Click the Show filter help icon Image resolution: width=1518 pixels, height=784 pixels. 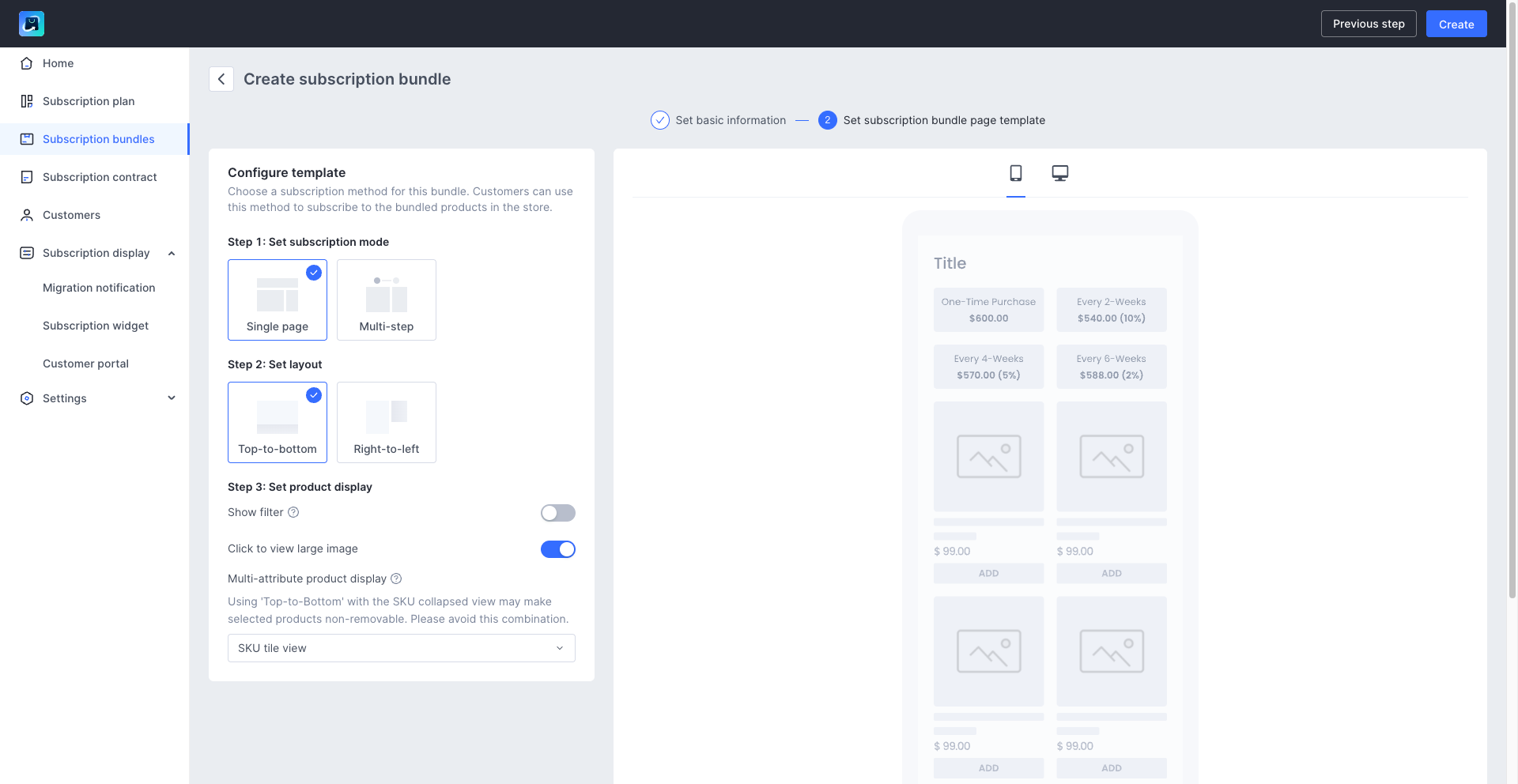tap(293, 512)
